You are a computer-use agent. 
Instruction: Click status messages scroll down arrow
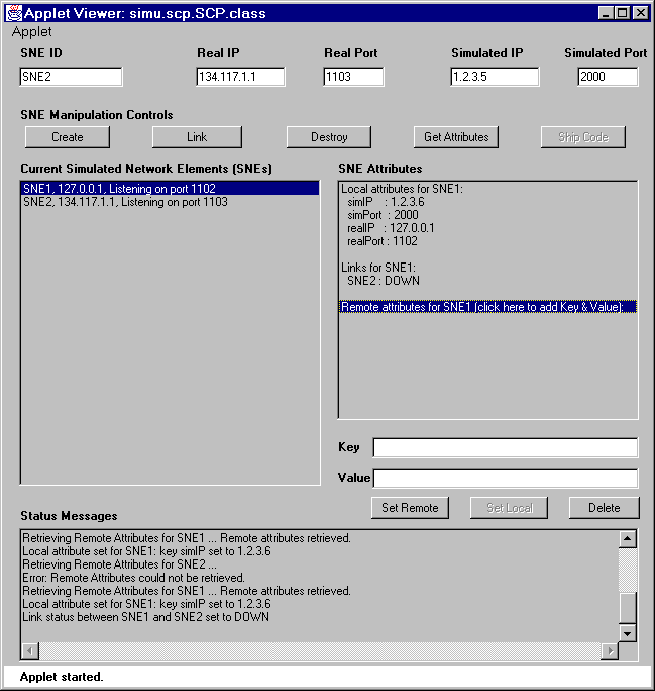628,634
